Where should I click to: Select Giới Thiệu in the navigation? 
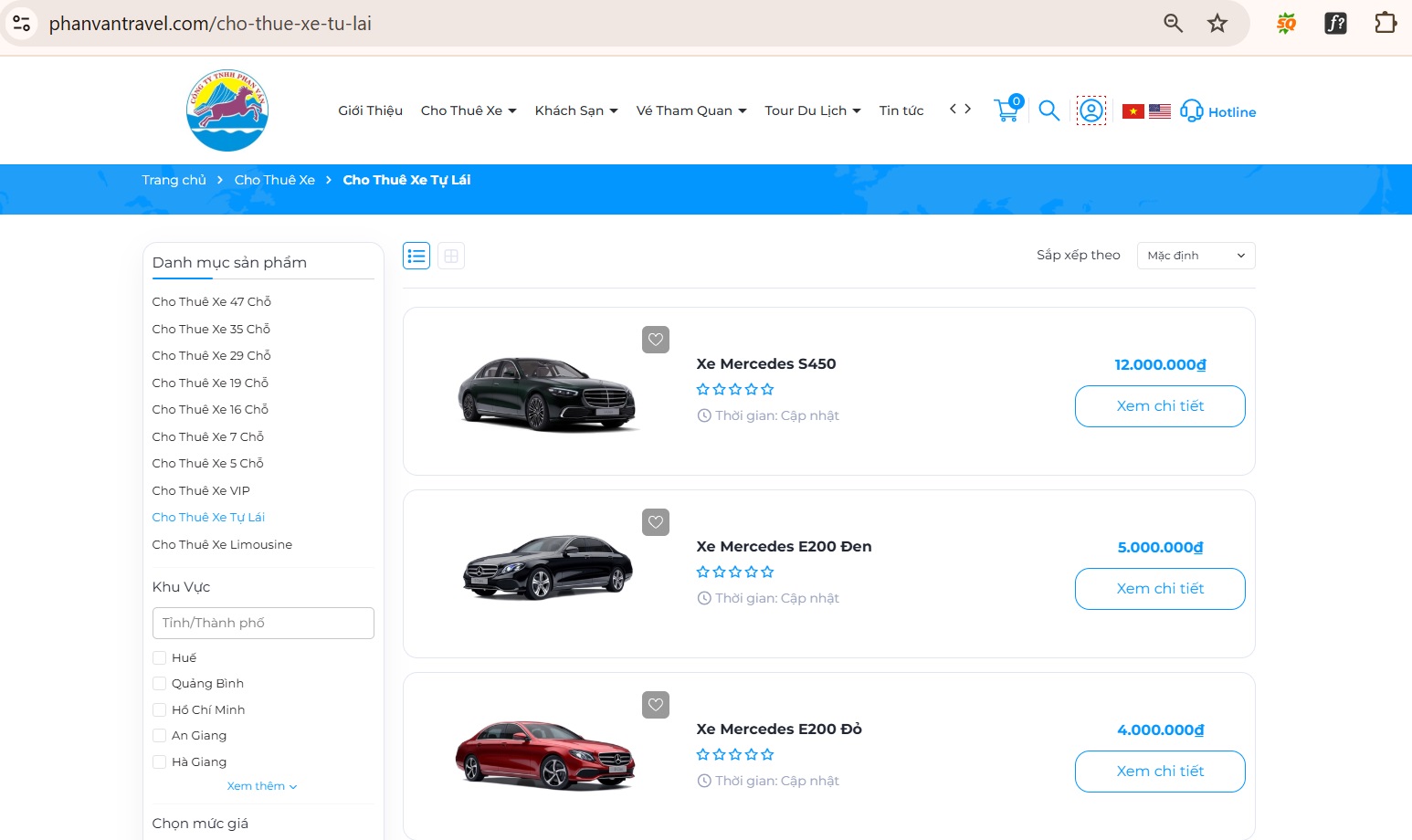point(370,110)
